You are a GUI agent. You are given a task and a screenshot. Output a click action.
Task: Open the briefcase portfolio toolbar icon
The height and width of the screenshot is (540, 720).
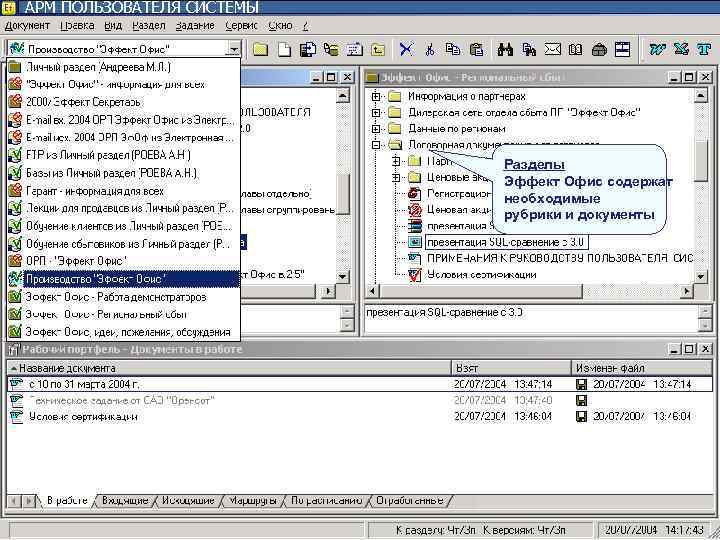point(599,49)
